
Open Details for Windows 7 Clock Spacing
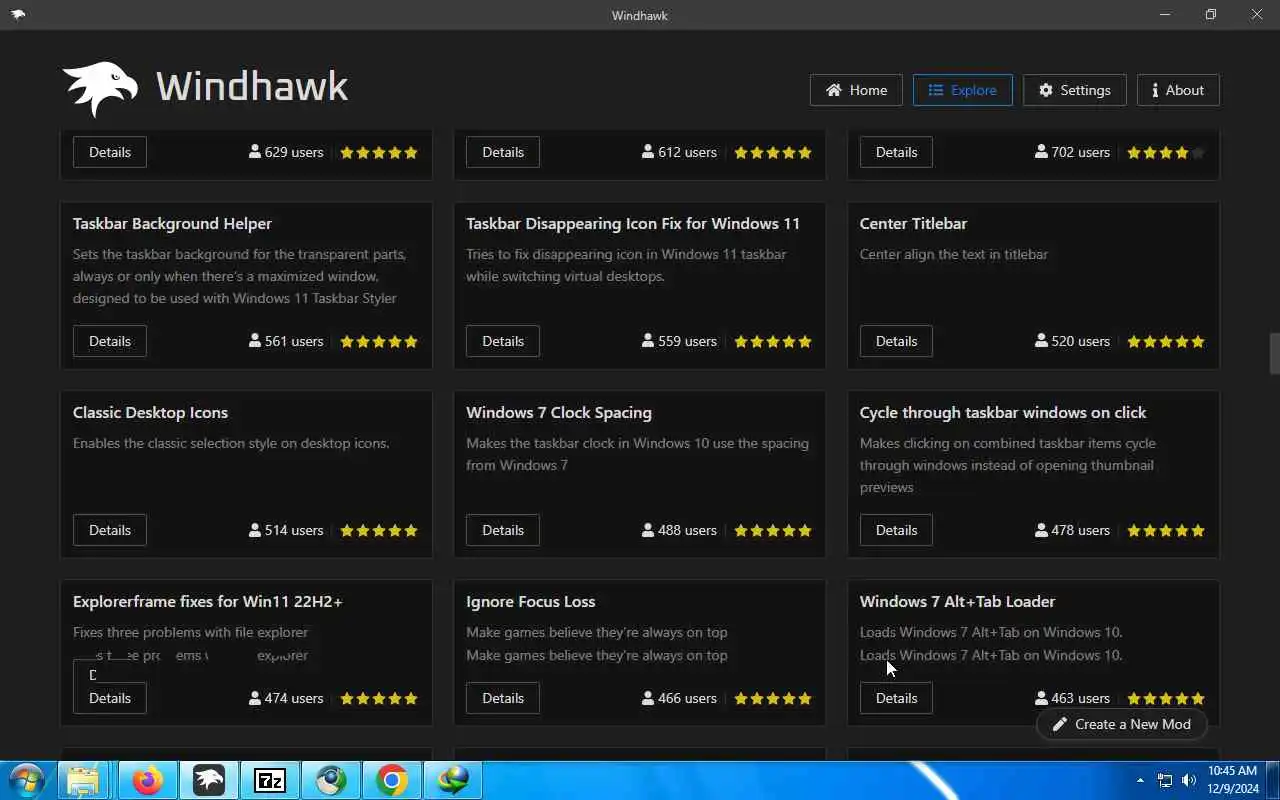point(503,530)
